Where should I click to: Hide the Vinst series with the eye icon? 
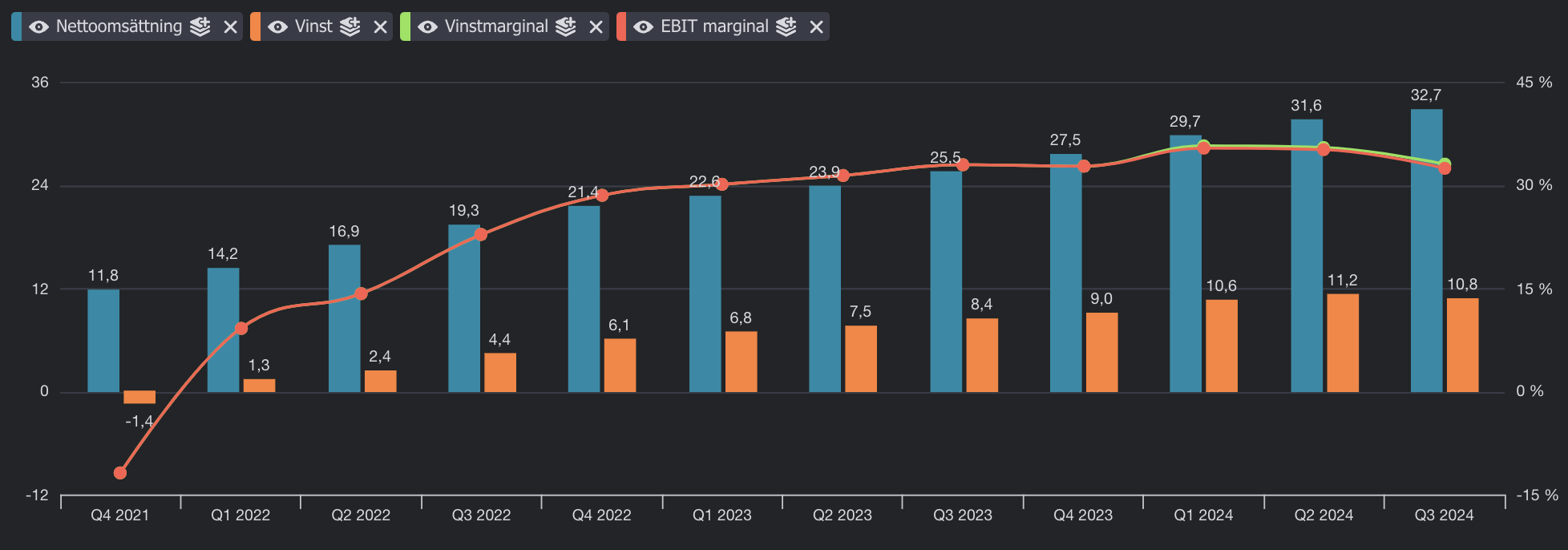click(277, 27)
